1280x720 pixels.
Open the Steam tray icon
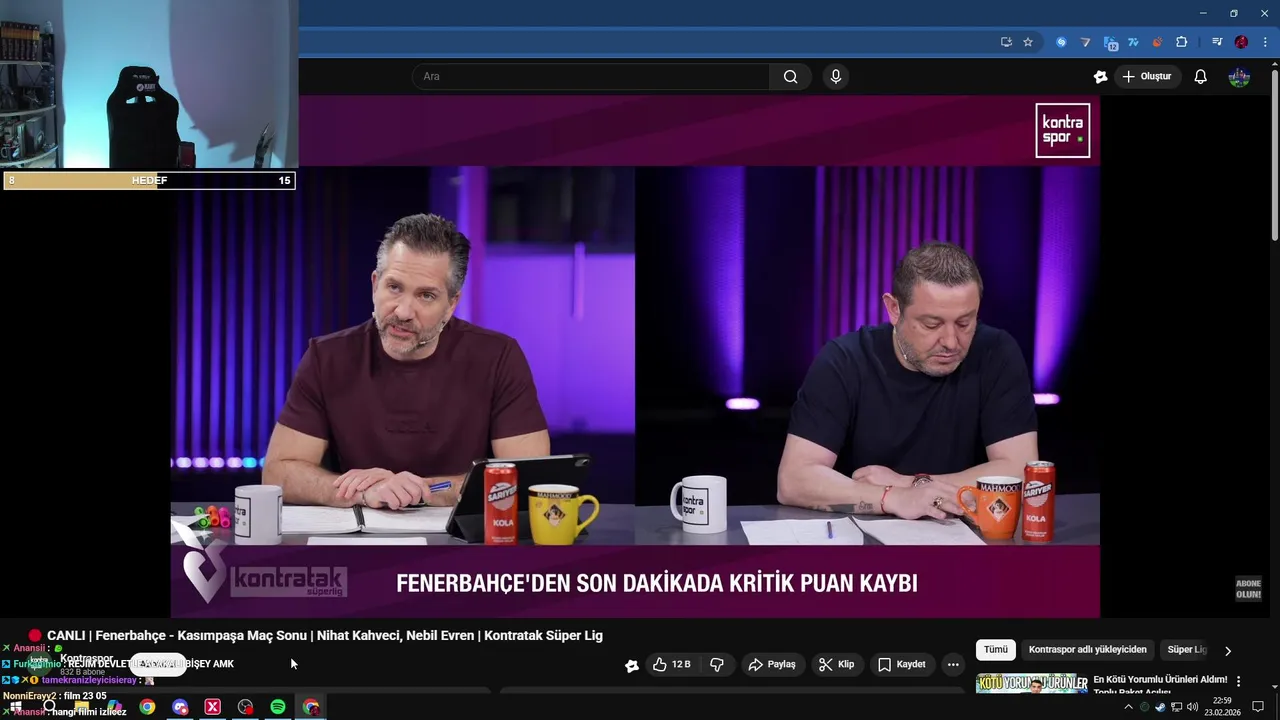tap(1160, 707)
